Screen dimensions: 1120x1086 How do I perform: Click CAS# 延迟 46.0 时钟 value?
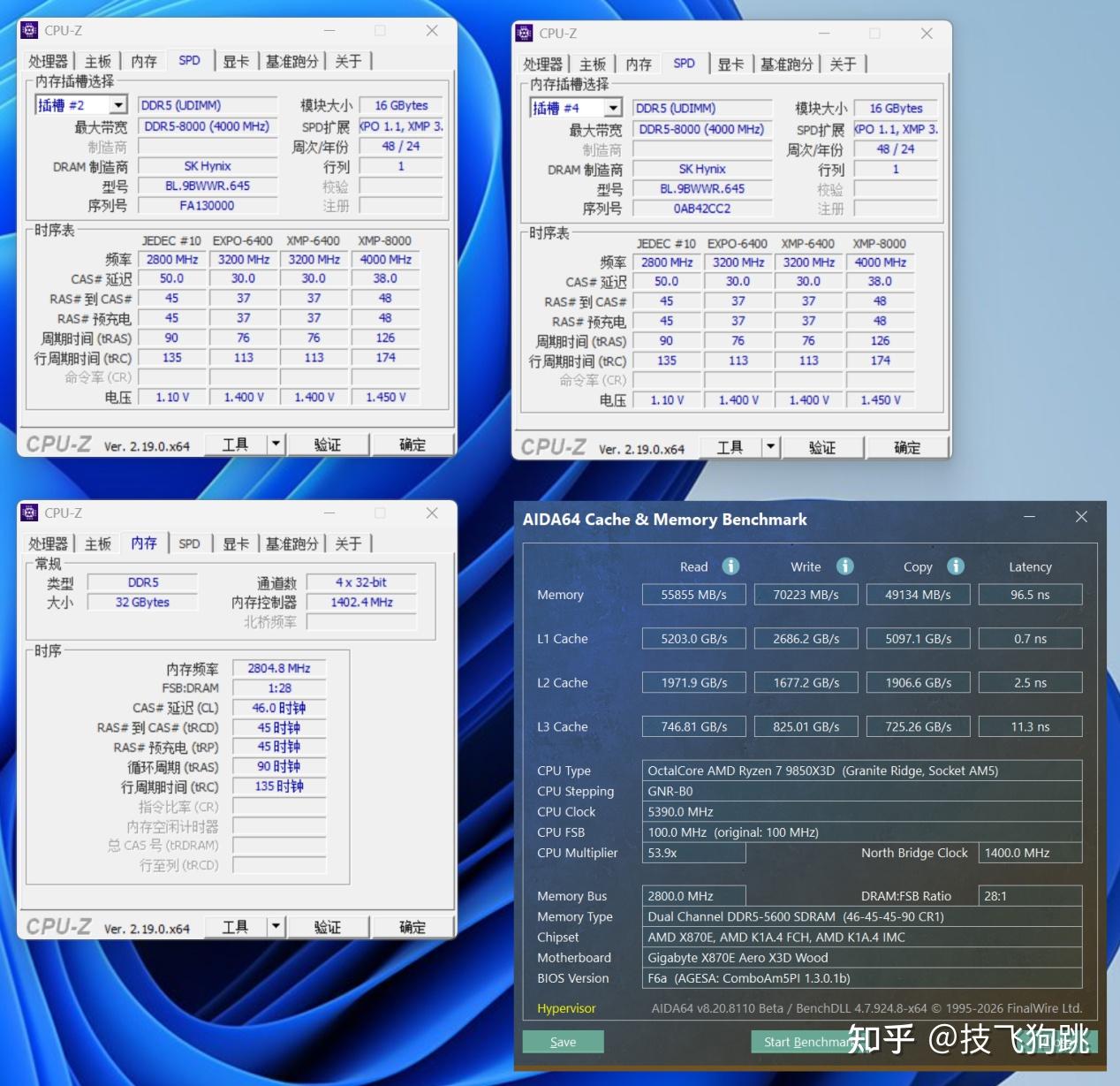pos(279,708)
